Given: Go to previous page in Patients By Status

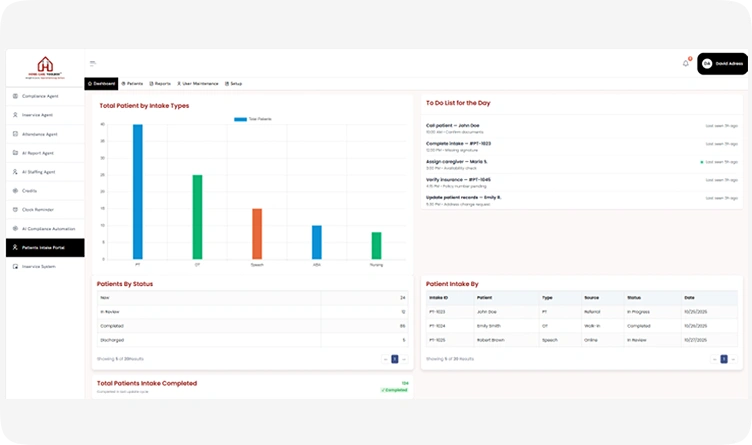Looking at the screenshot, I should tap(385, 359).
